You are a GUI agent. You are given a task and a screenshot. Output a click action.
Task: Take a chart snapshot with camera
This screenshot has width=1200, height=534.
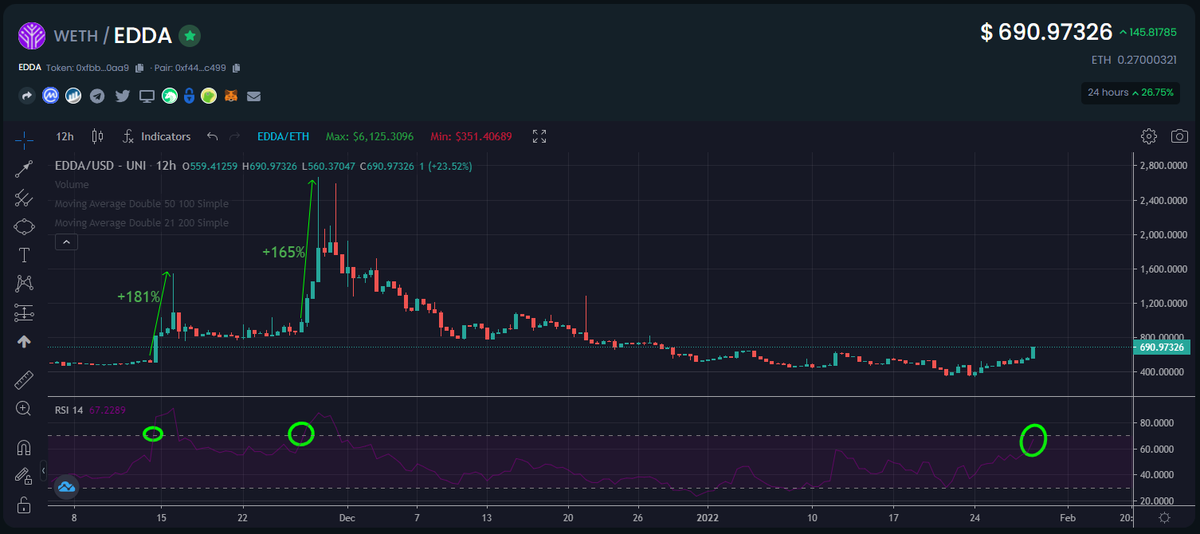1180,136
